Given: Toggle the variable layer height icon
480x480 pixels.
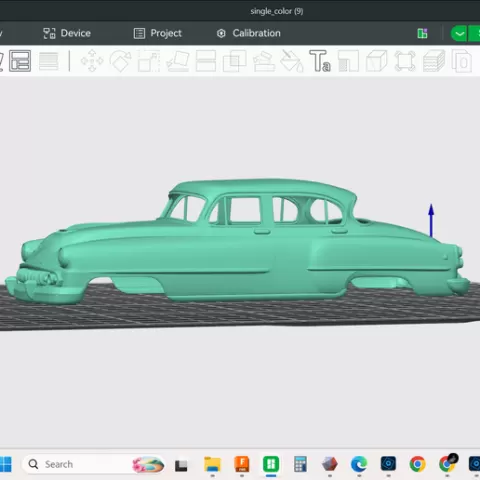Looking at the screenshot, I should pos(48,61).
